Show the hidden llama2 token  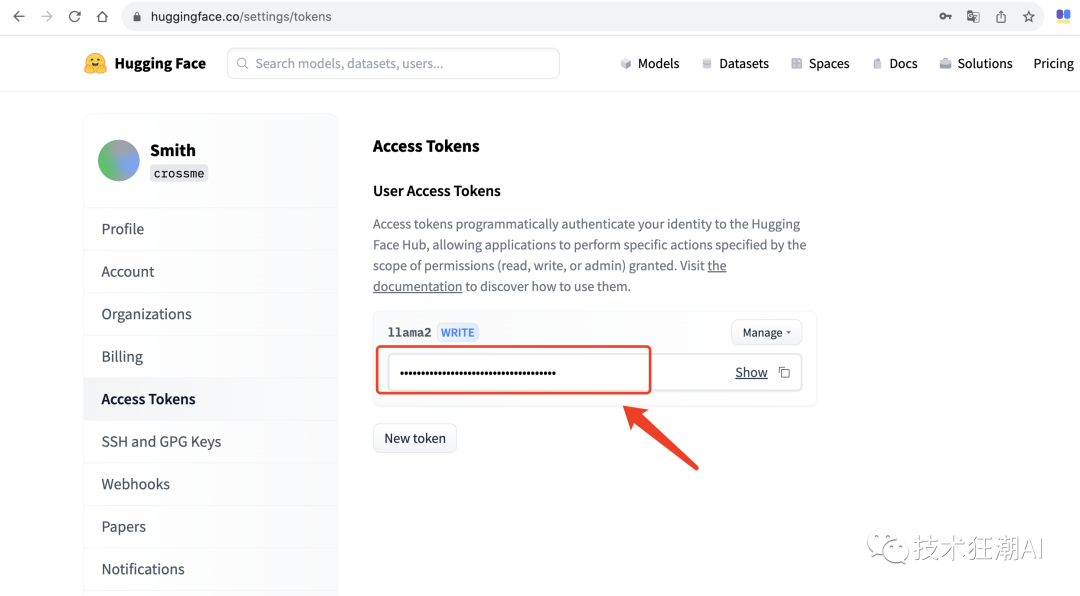[751, 373]
